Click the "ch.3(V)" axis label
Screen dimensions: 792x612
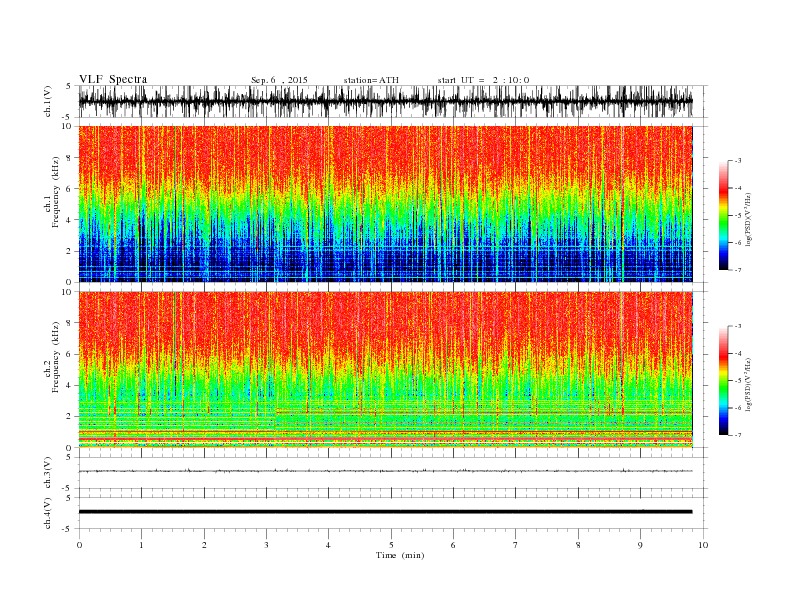(x=48, y=473)
